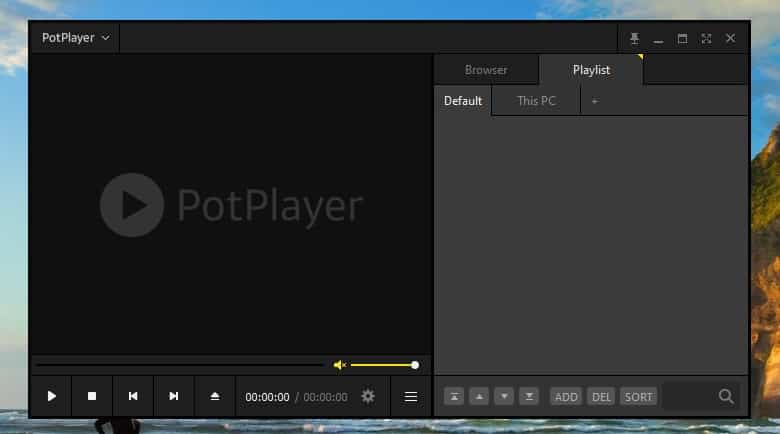Image resolution: width=780 pixels, height=434 pixels.
Task: Open the SORT options in playlist
Action: click(638, 396)
